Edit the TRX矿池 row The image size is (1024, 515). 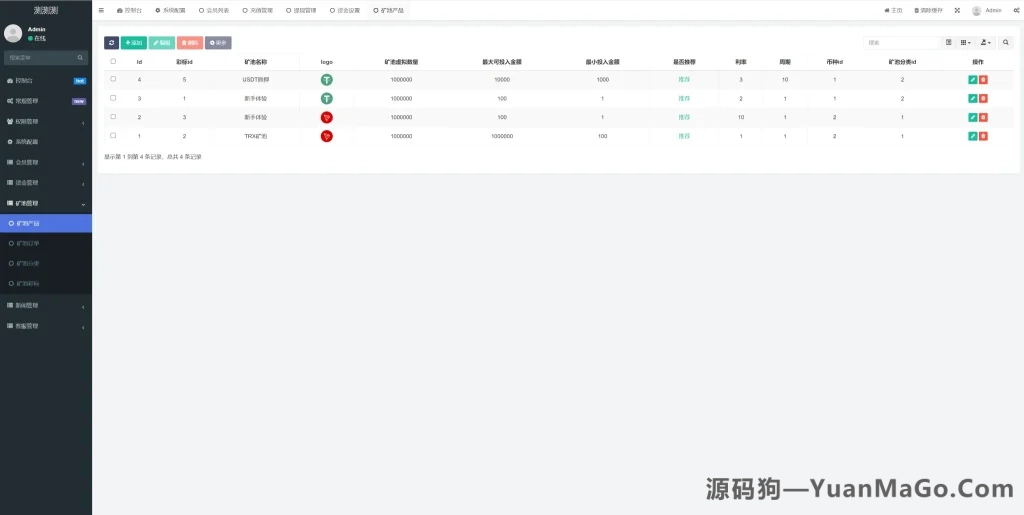[973, 136]
